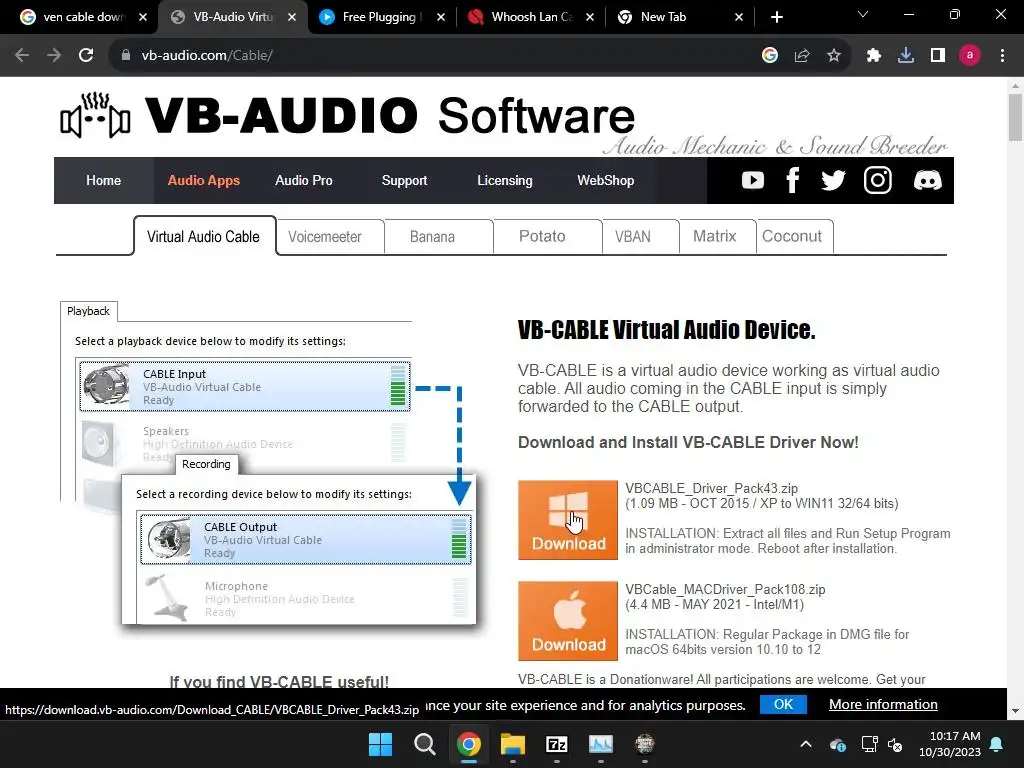Click the Mac Download button for VBCable_MACDriver_Pack108.zip

(x=568, y=620)
